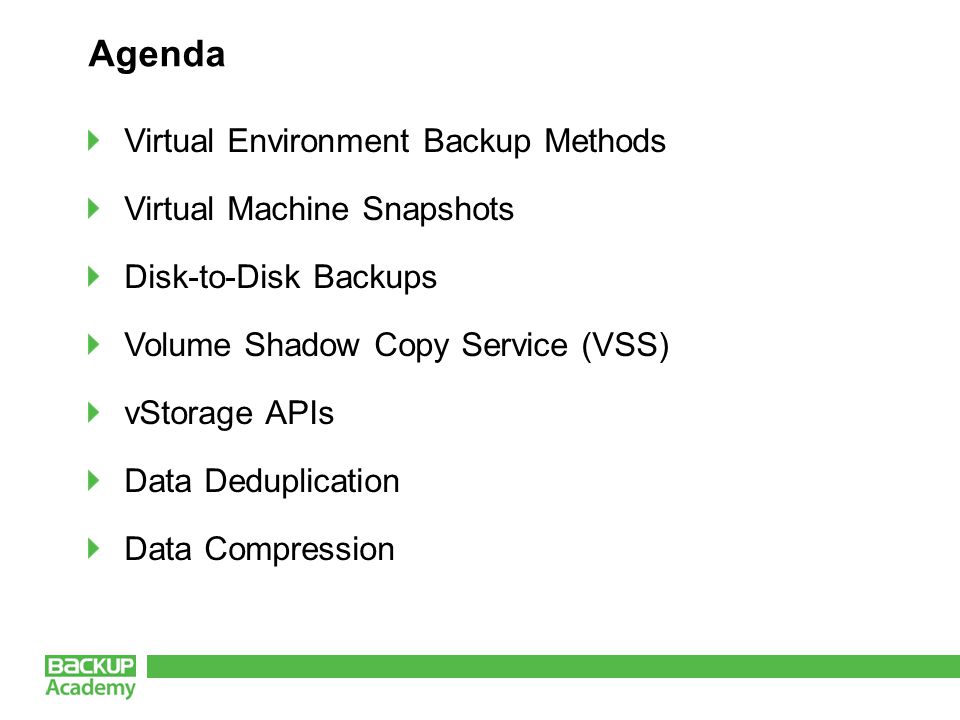This screenshot has height=720, width=960.
Task: Select the Virtual Machine Snapshots text
Action: (319, 209)
